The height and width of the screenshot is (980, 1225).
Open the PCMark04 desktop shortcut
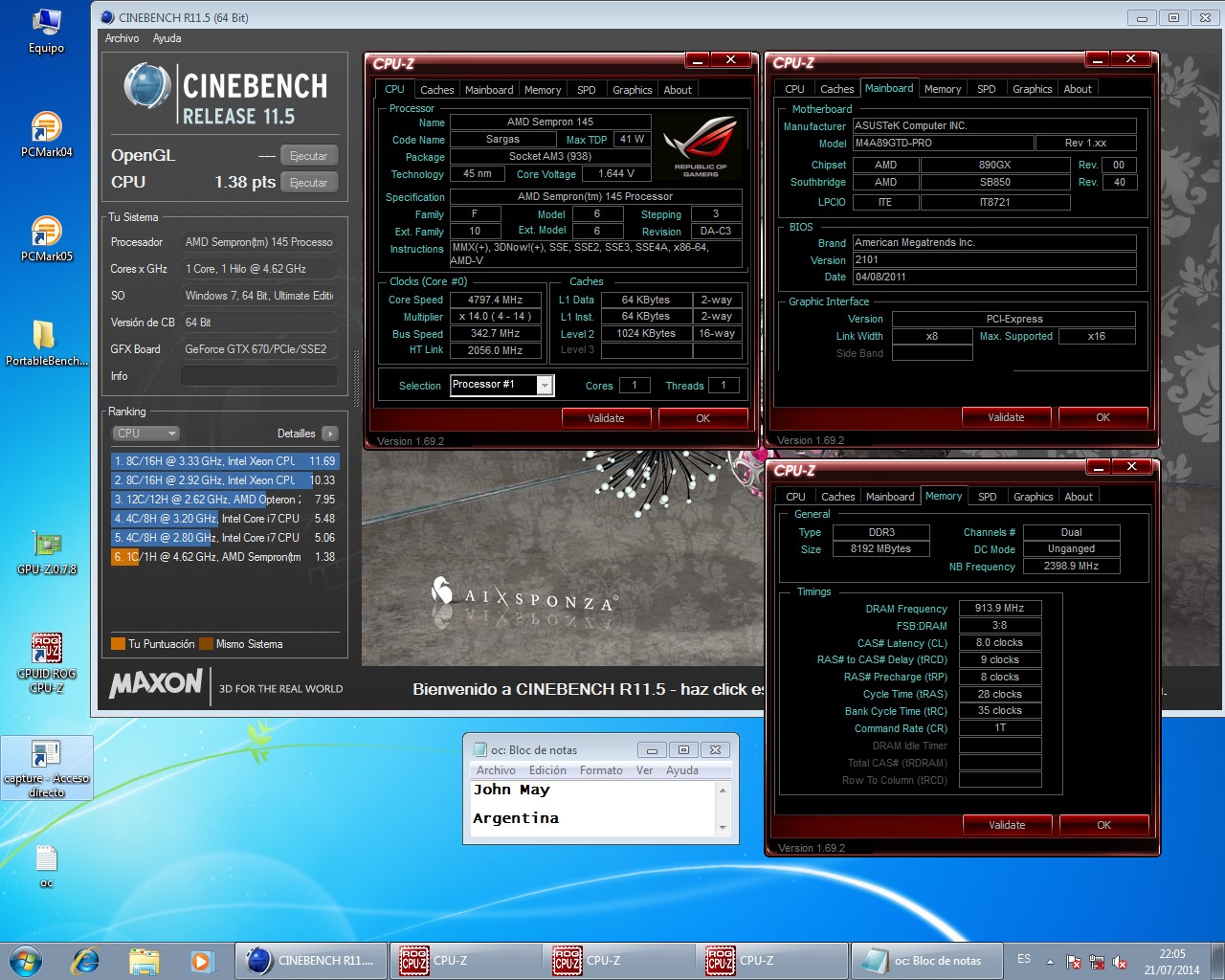46,135
